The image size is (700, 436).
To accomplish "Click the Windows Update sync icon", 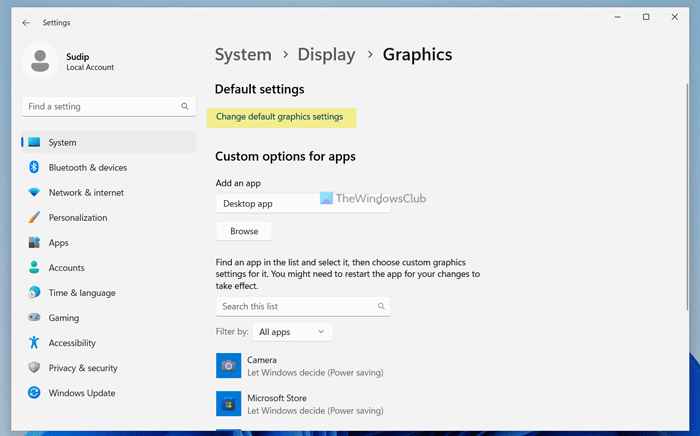I will [34, 393].
